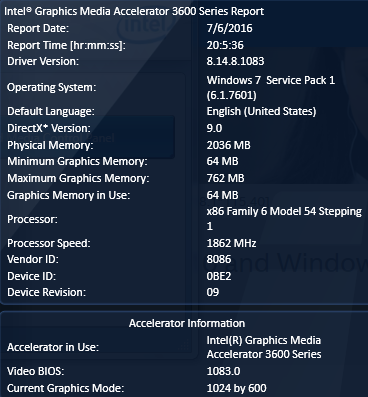Select Driver Version 8.14.8.1083 value
The width and height of the screenshot is (368, 397).
coord(235,61)
